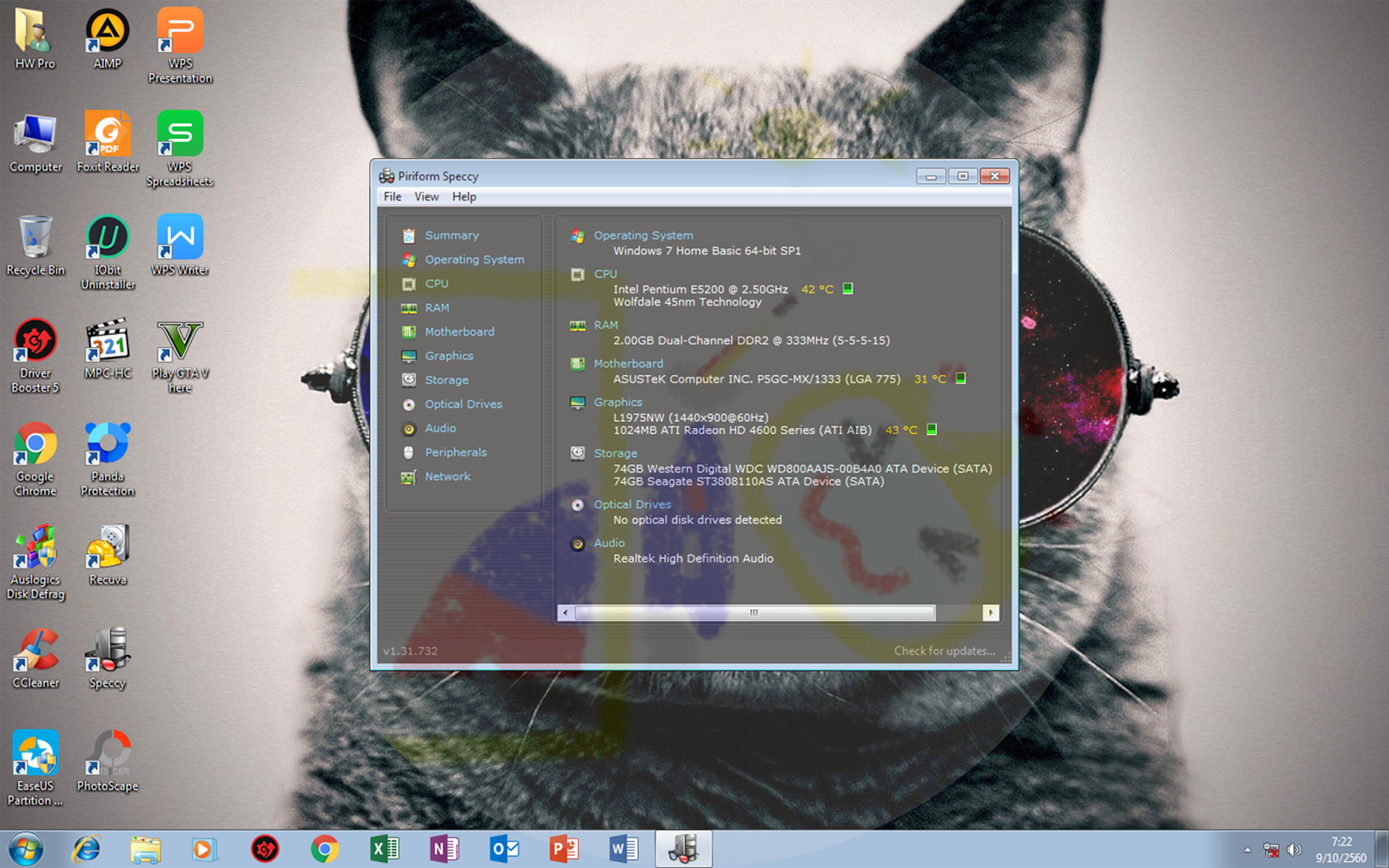Click the 42 °C CPU temperature value
Viewport: 1389px width, 868px height.
tap(817, 290)
